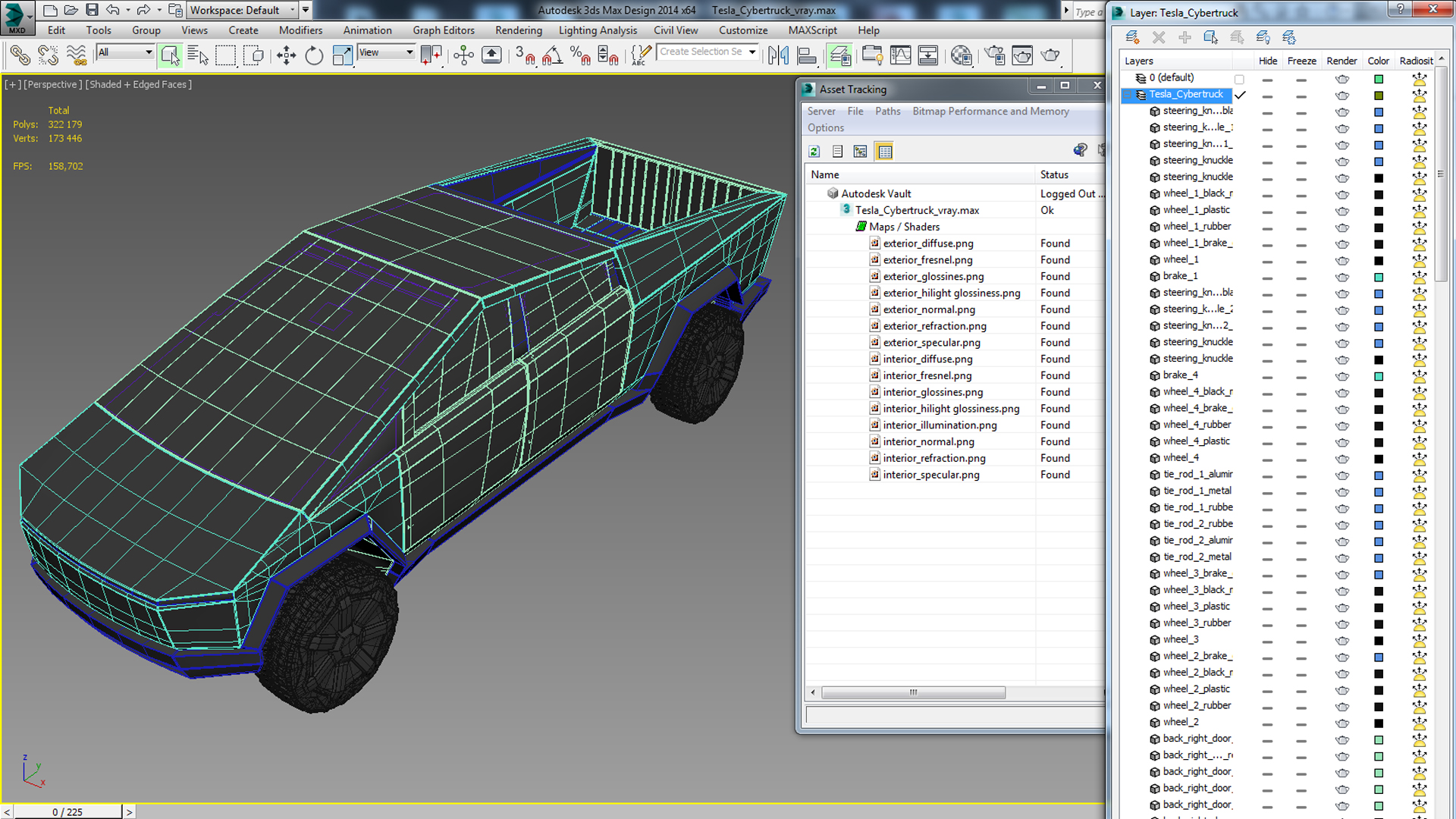The height and width of the screenshot is (819, 1456).
Task: Activate the Select and Scale tool
Action: (342, 55)
